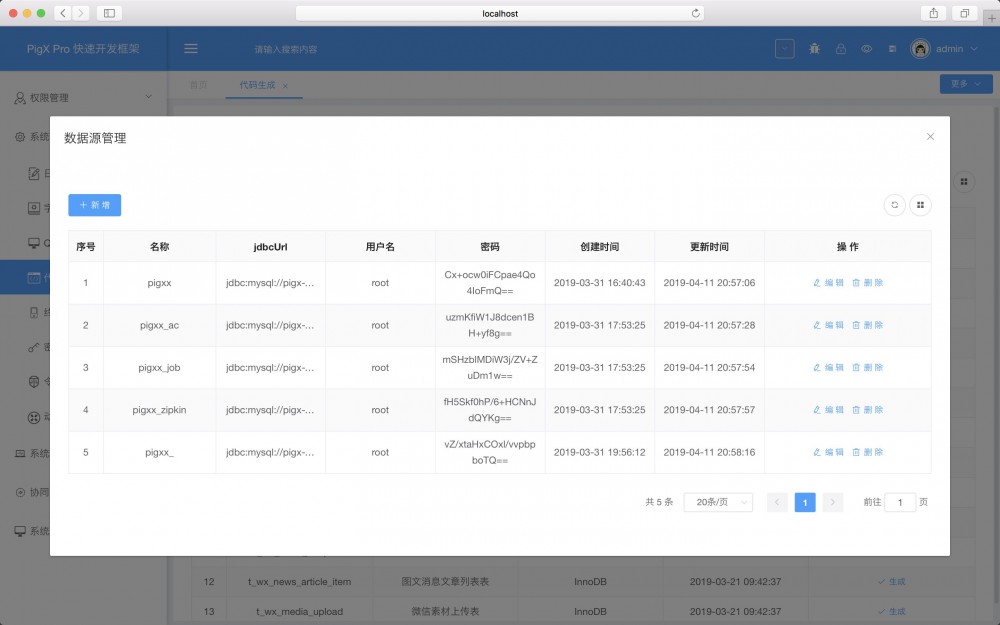Click the 权限管理 user icon in sidebar

20,98
